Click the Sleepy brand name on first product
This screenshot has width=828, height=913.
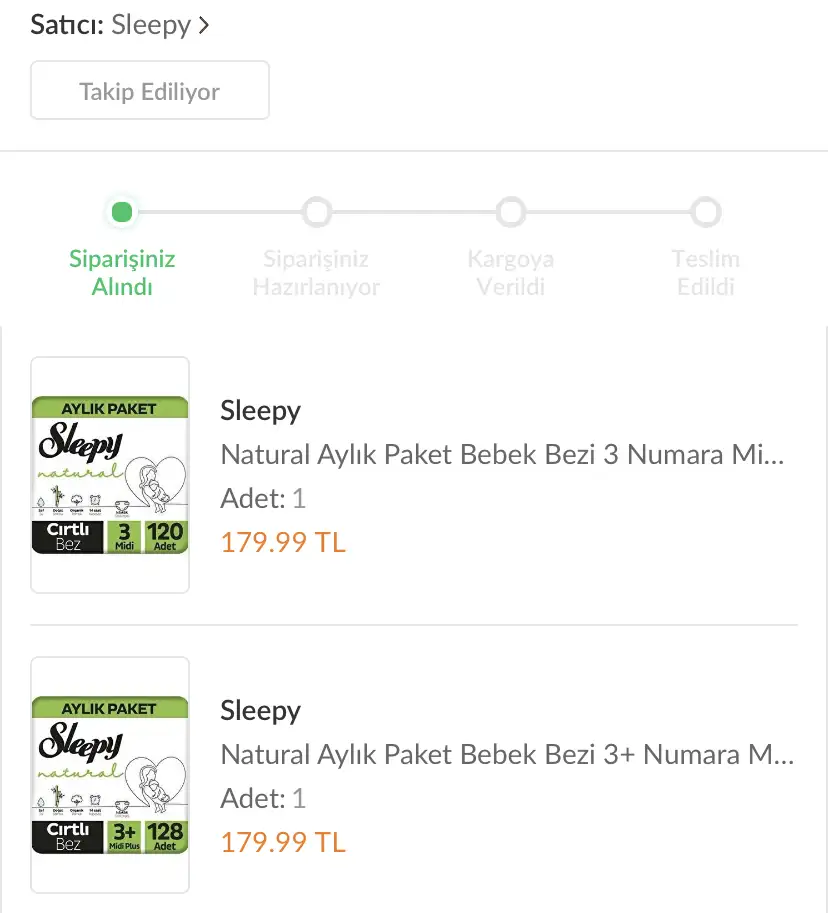coord(260,411)
